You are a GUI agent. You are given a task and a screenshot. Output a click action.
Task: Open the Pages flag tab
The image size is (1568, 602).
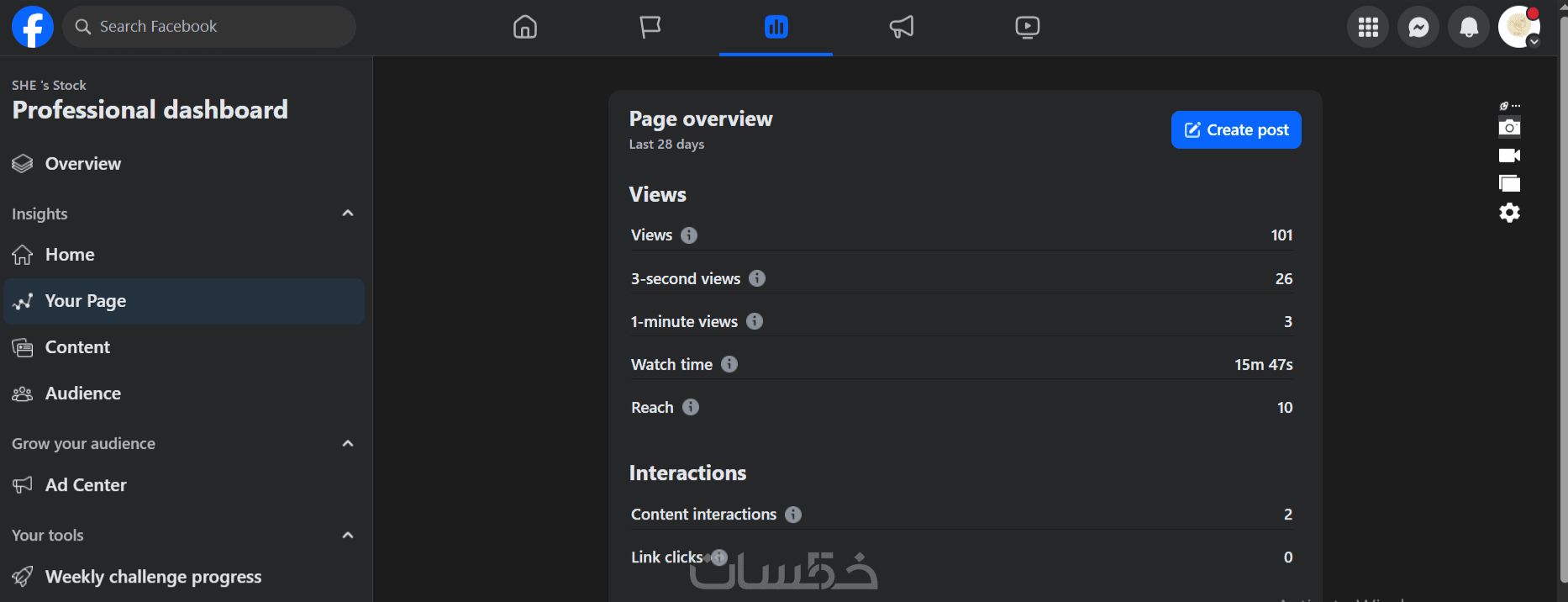(x=650, y=28)
